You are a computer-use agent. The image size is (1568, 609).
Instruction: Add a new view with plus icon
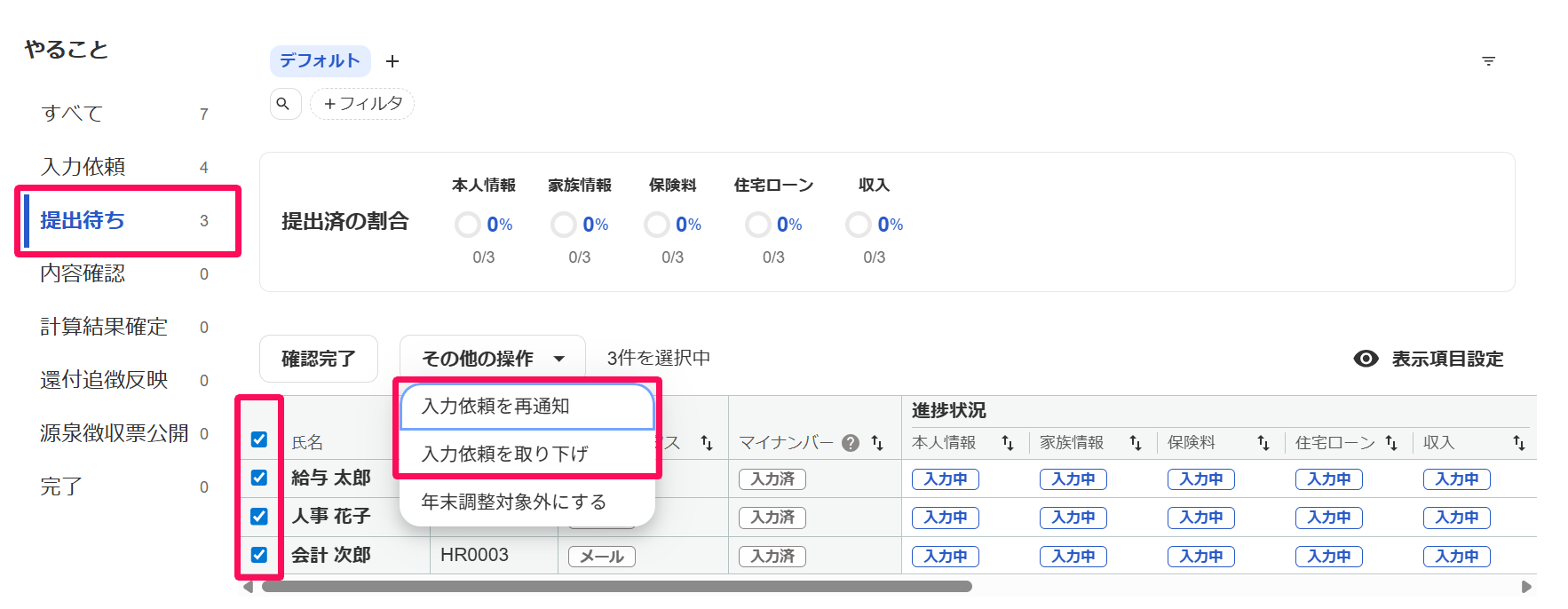(x=392, y=61)
